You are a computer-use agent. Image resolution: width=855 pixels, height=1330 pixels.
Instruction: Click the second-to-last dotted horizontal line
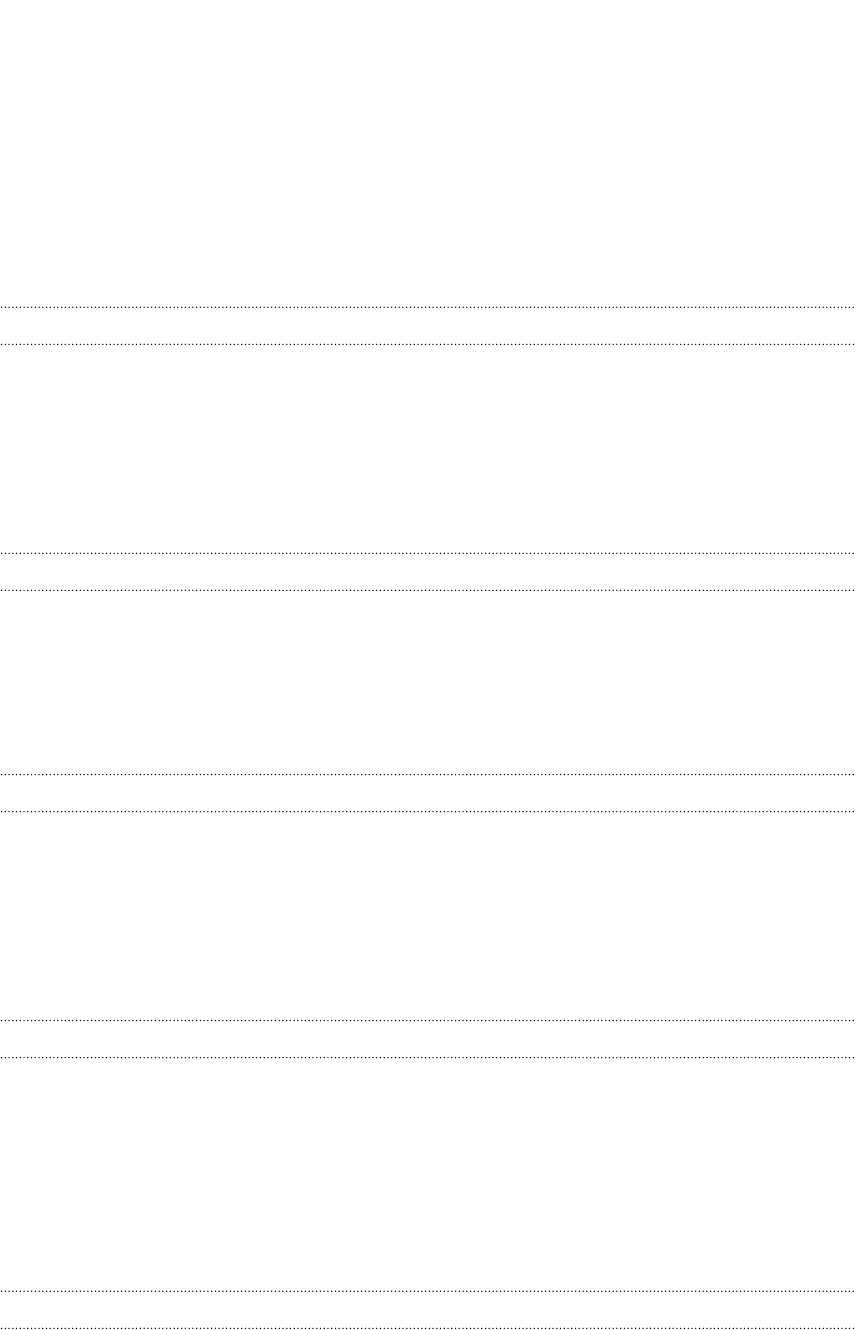427,1291
